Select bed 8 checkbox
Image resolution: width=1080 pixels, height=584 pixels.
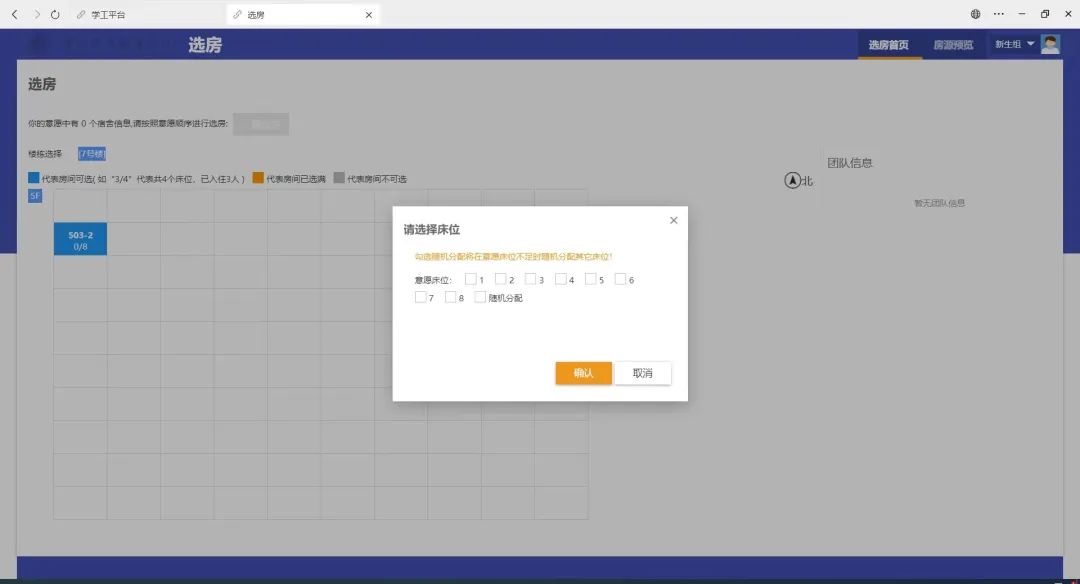click(451, 297)
